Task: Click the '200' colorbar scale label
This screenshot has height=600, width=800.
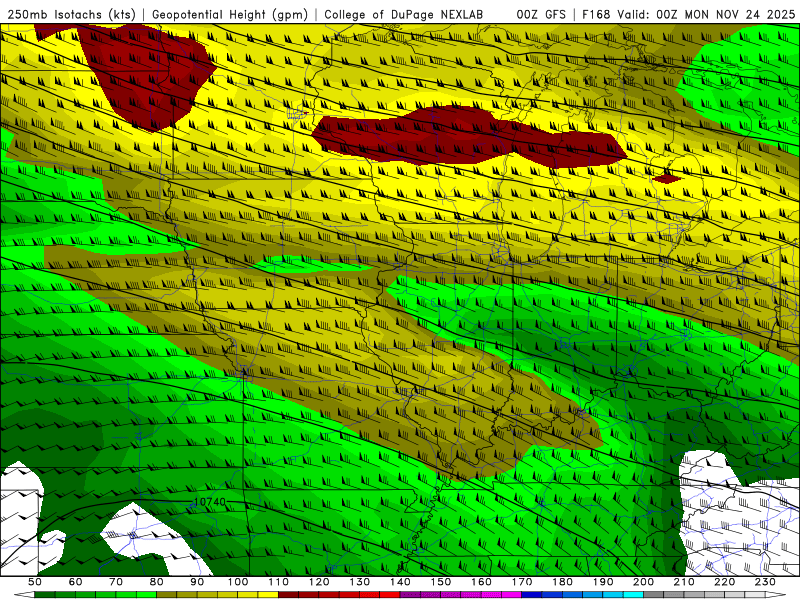Action: point(643,582)
